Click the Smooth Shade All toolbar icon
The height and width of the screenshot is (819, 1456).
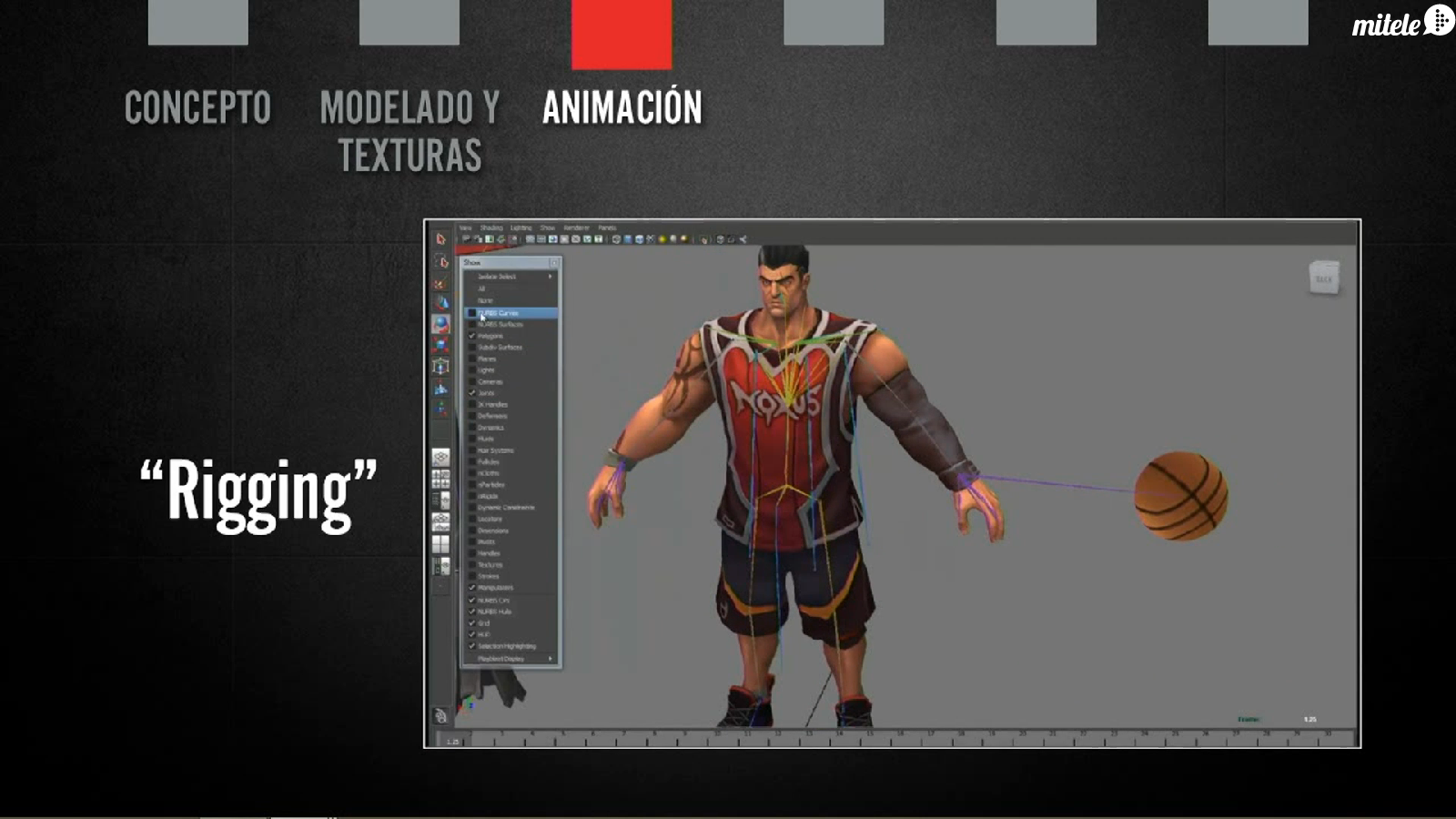pos(627,239)
